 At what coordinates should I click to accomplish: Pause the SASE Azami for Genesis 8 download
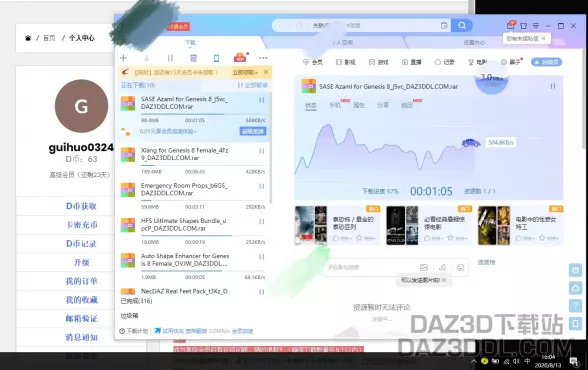(262, 100)
